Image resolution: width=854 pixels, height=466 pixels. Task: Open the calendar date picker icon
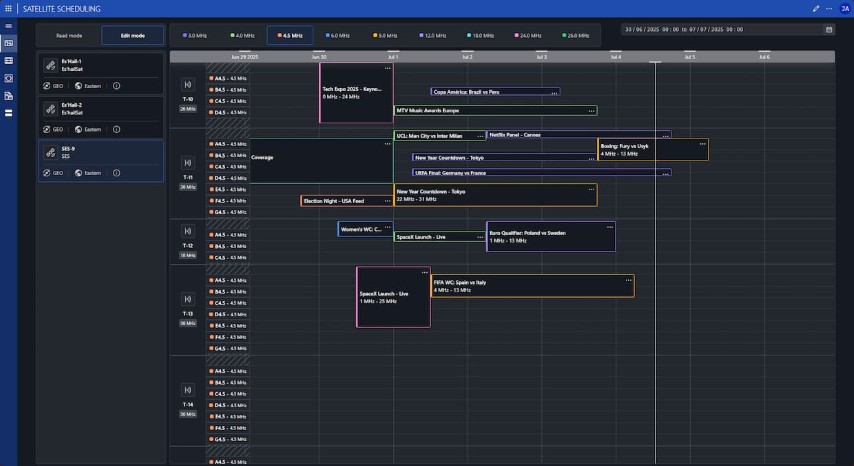[829, 29]
